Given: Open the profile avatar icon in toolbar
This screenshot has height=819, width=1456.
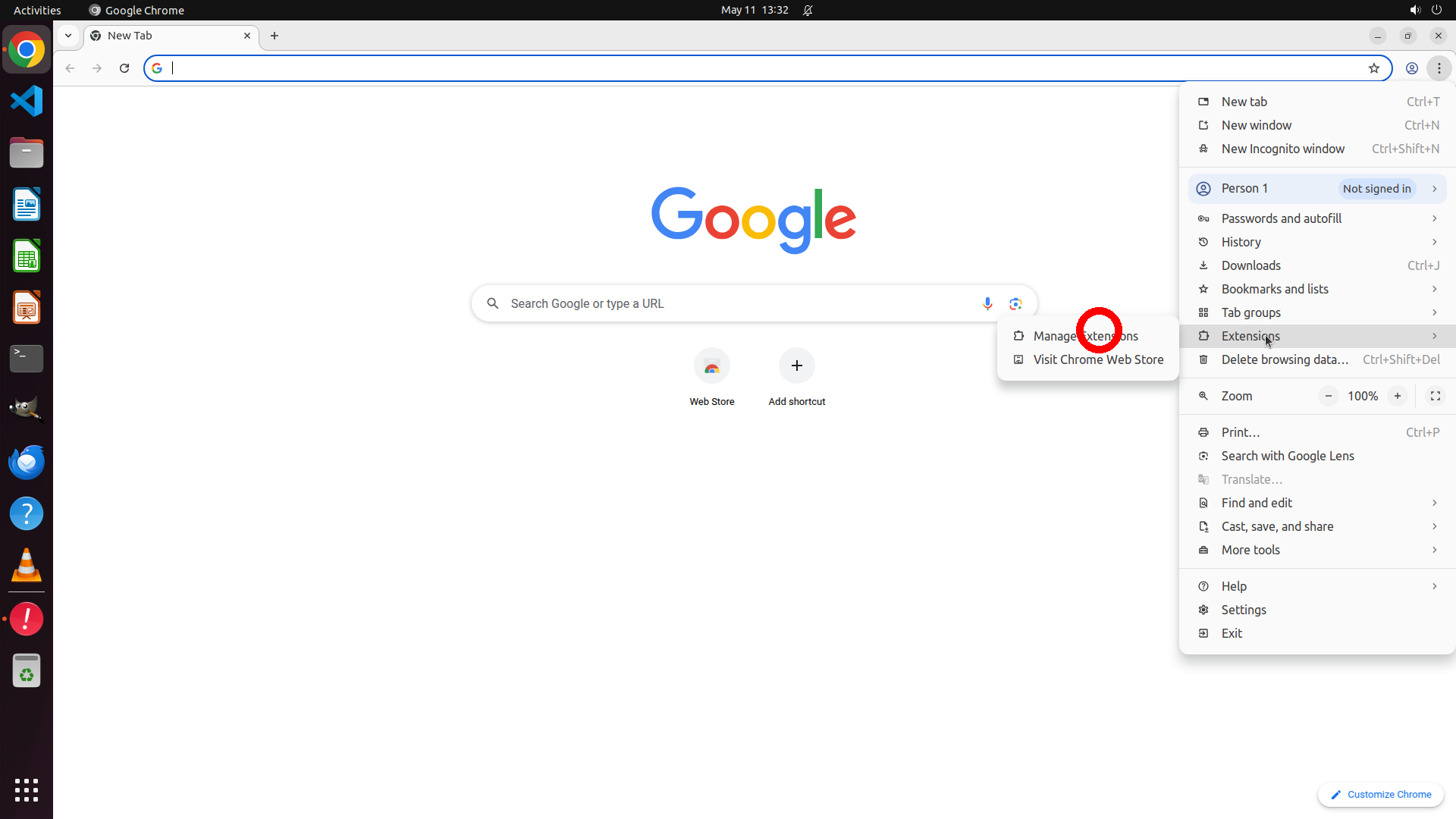Looking at the screenshot, I should click(x=1411, y=68).
